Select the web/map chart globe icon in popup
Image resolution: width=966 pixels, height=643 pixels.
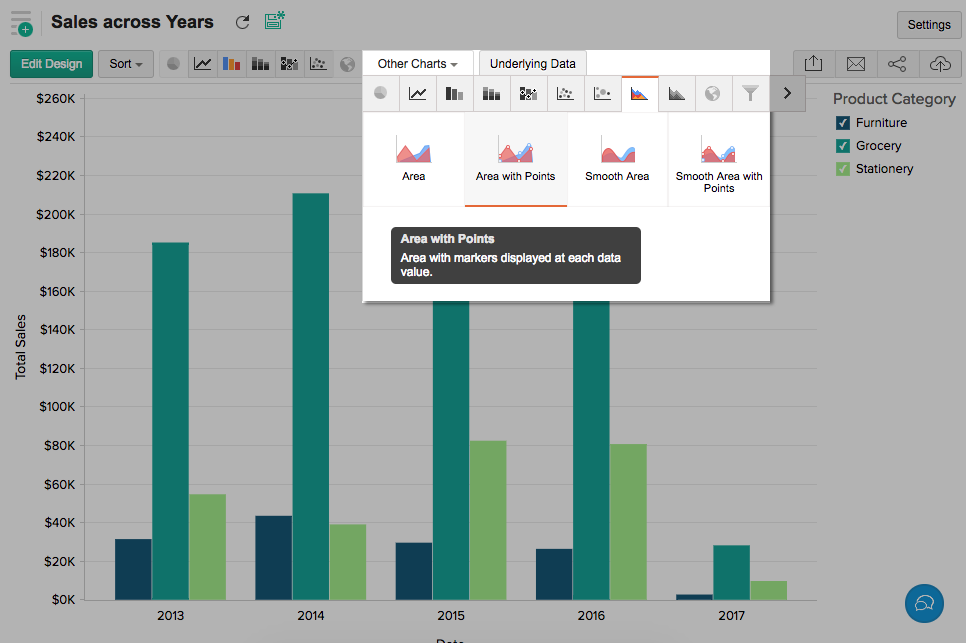point(712,94)
